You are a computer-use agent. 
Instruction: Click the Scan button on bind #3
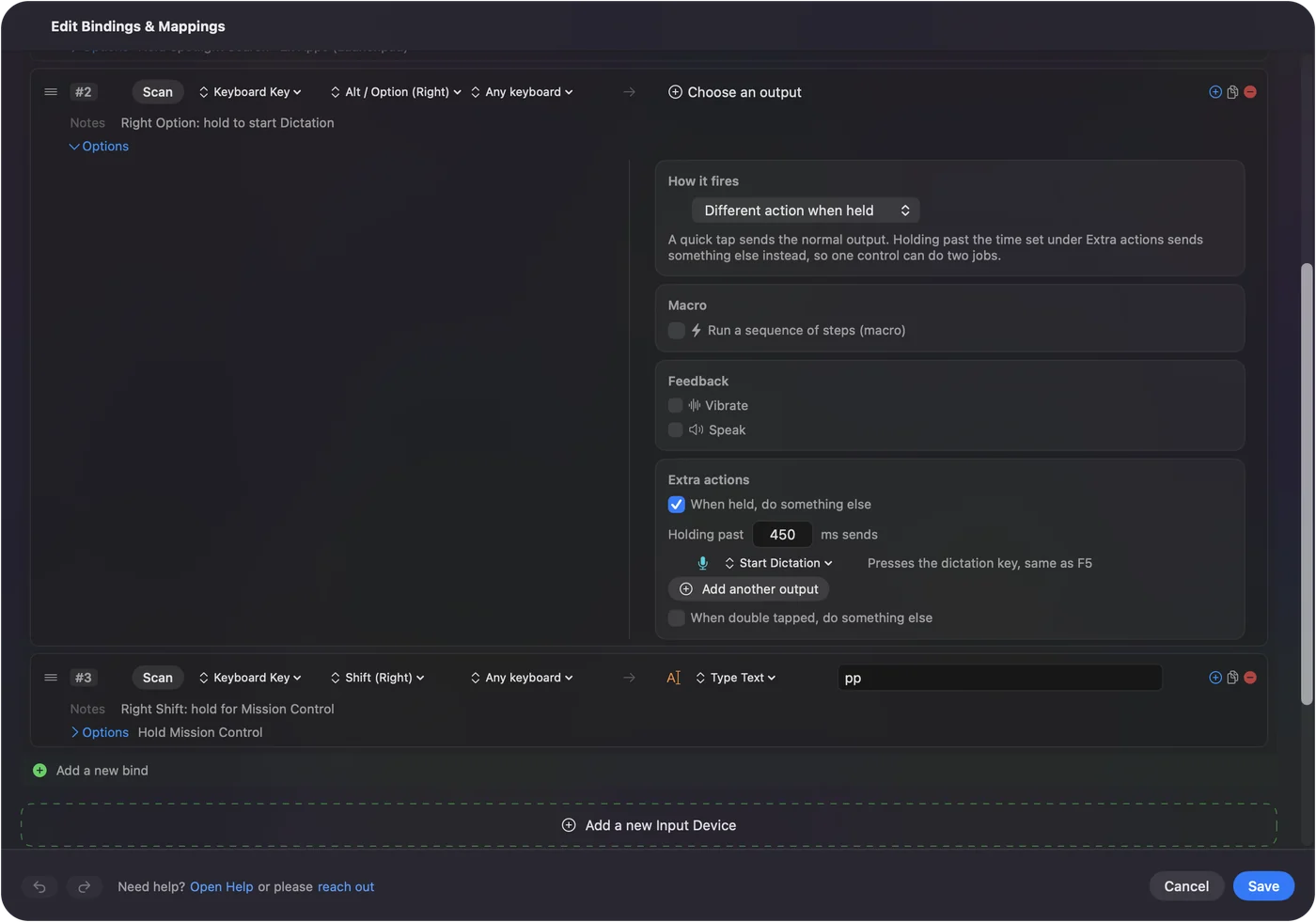click(158, 678)
